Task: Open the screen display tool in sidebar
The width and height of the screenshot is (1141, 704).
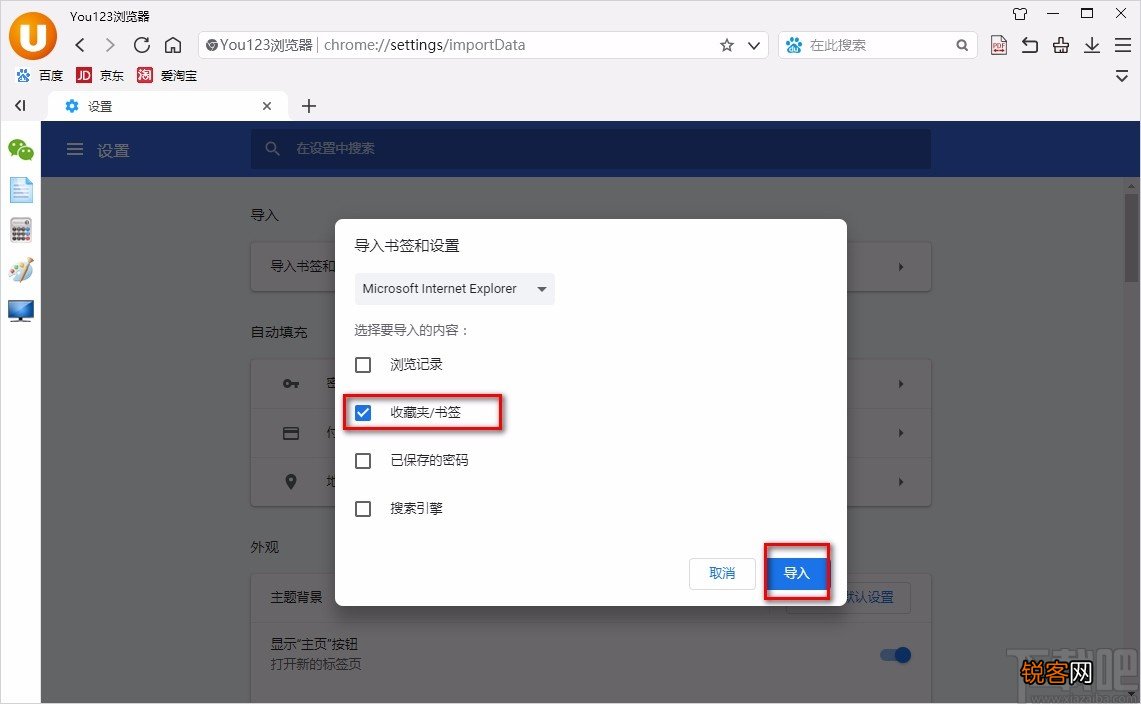Action: click(20, 311)
